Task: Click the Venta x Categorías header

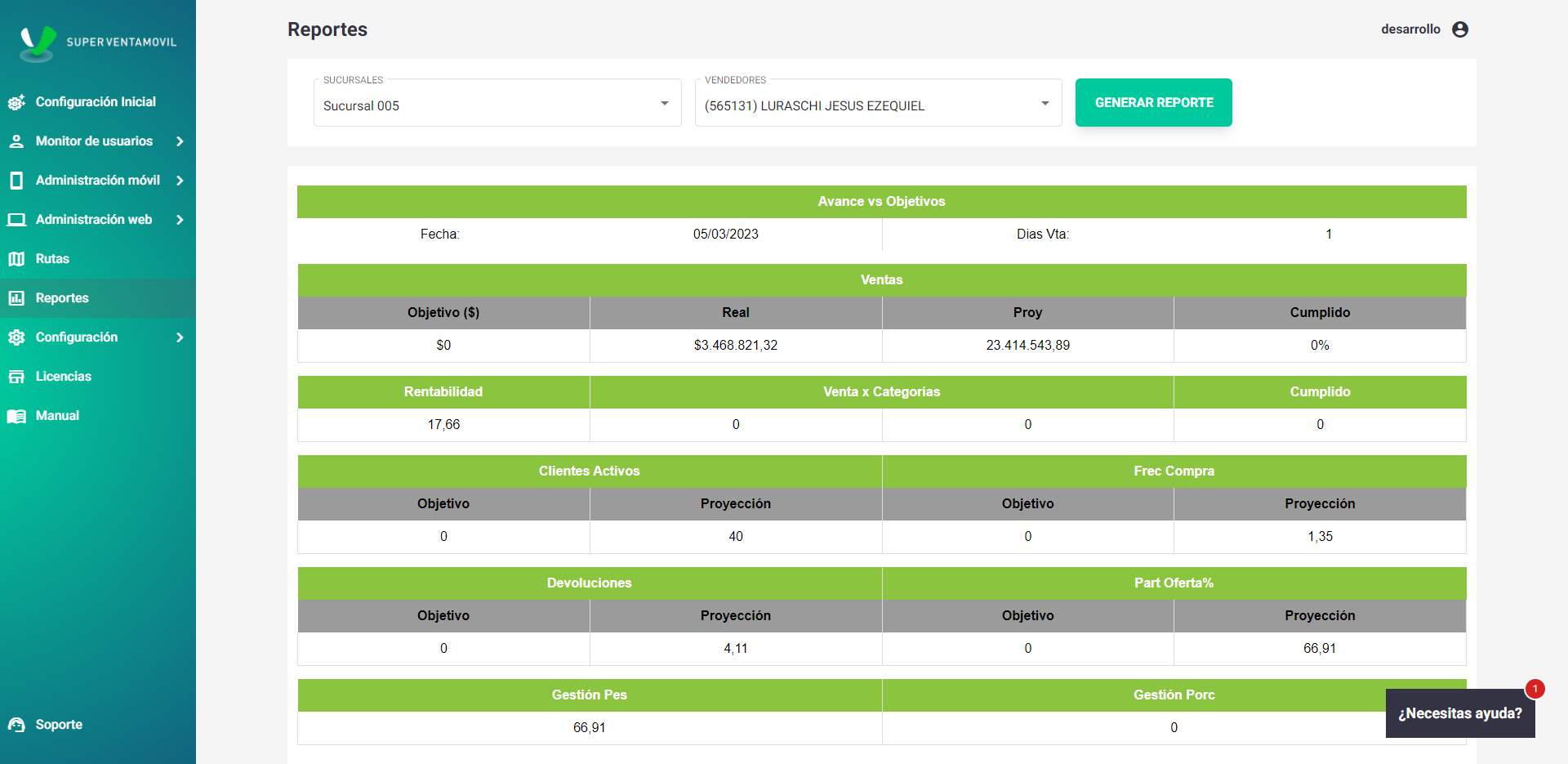Action: (x=882, y=392)
